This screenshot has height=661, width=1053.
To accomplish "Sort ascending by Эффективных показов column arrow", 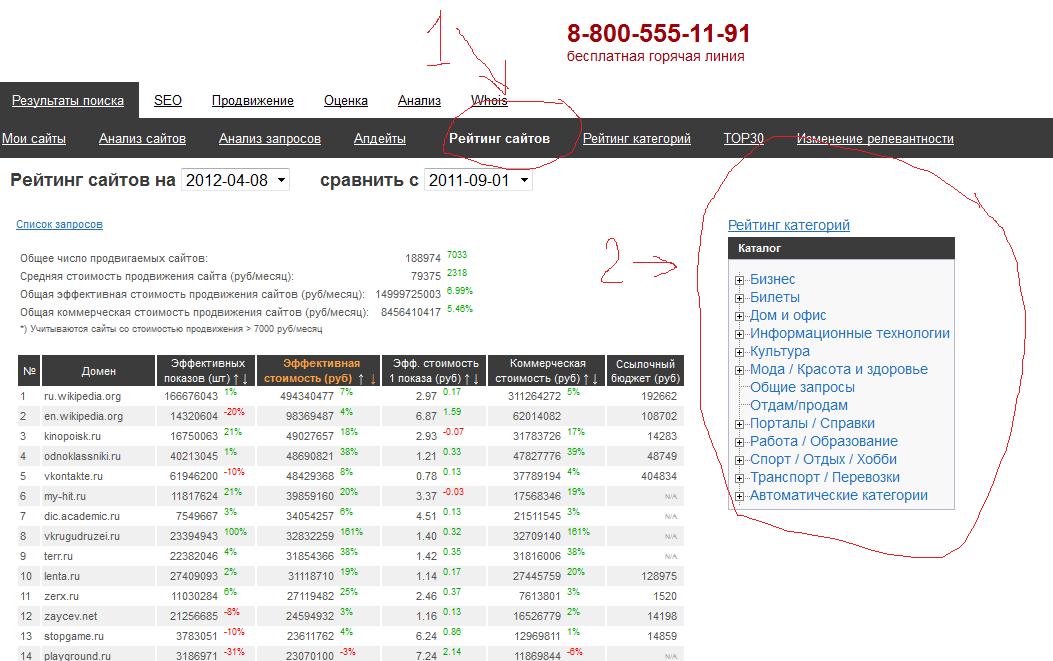I will (x=234, y=379).
